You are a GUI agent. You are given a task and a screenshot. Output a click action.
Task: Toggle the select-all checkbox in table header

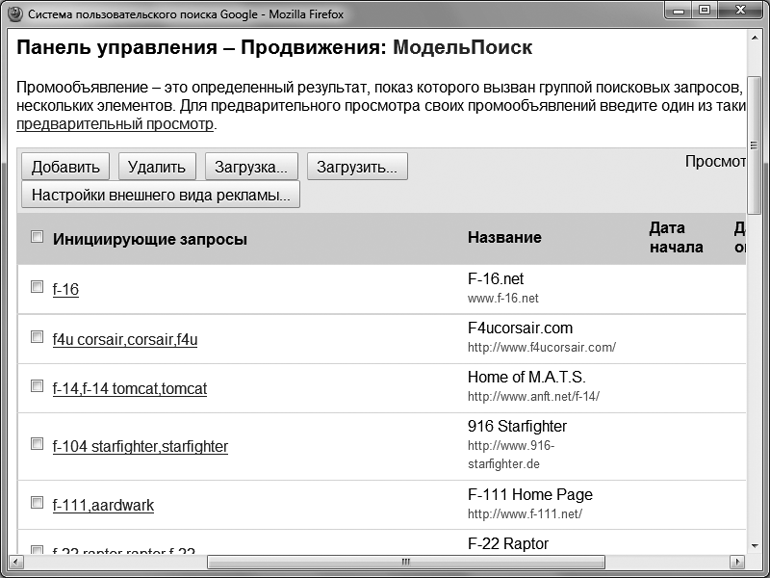37,238
